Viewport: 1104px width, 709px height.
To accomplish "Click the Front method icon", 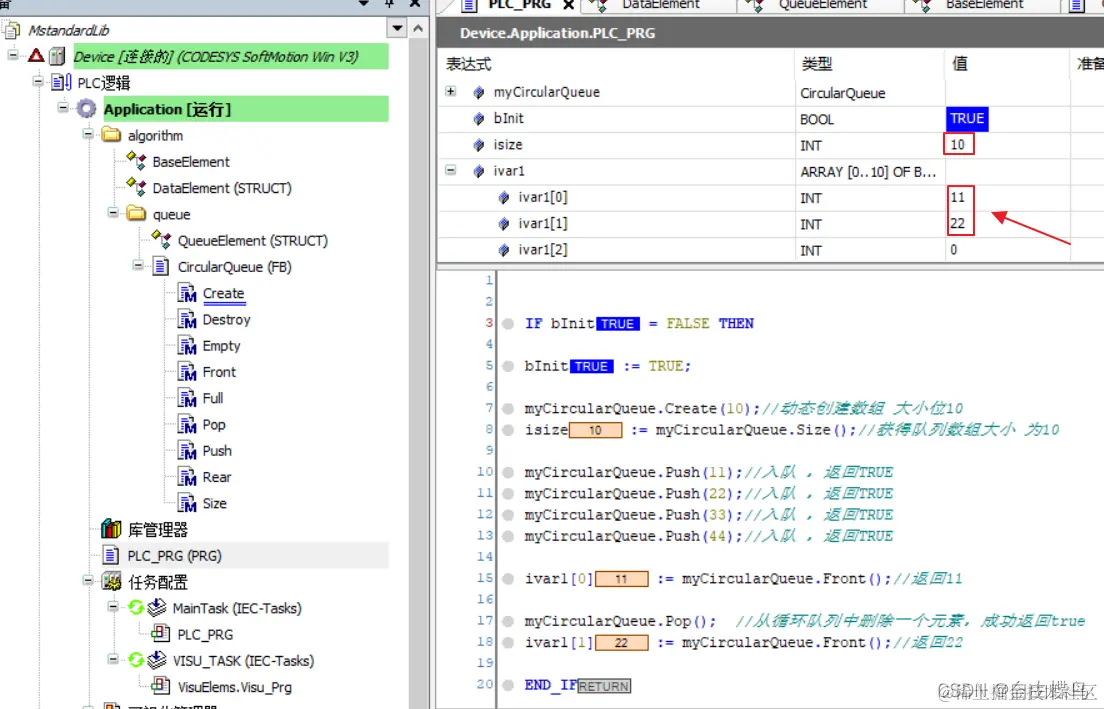I will pos(187,372).
